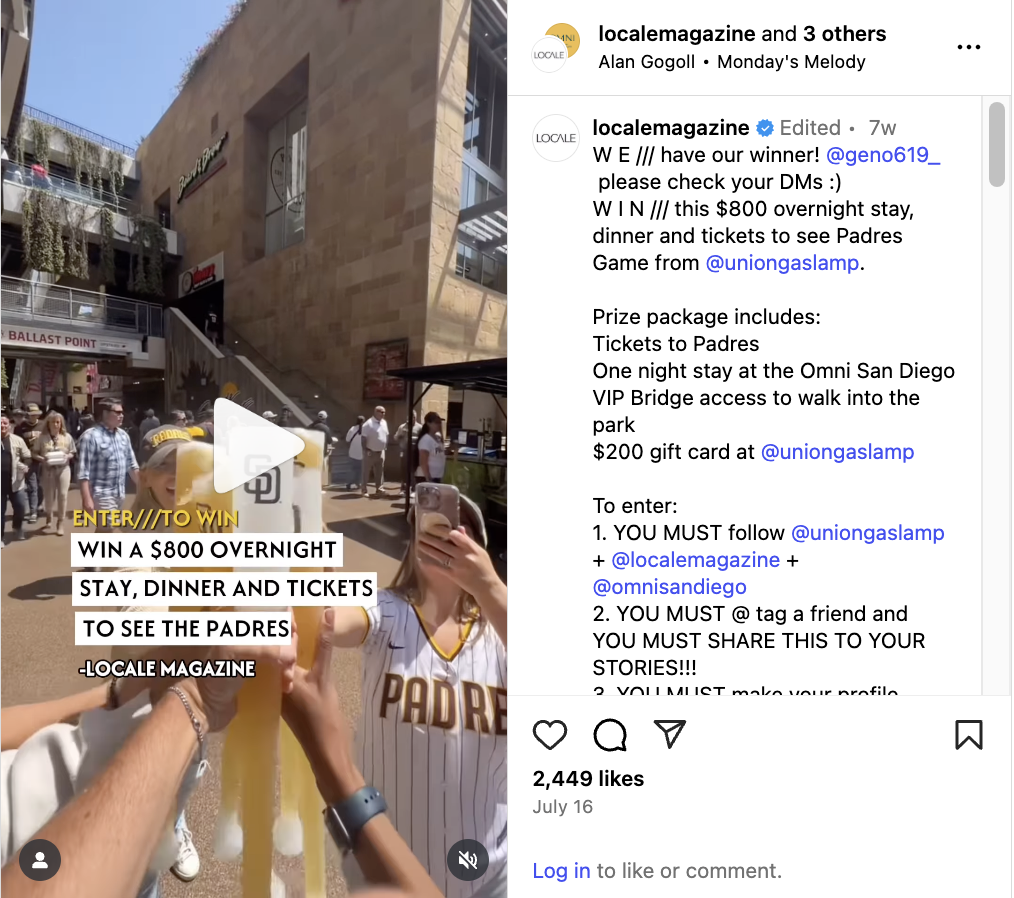Click the @localemagazine mention in the entry rules
This screenshot has width=1014, height=898.
click(x=696, y=560)
